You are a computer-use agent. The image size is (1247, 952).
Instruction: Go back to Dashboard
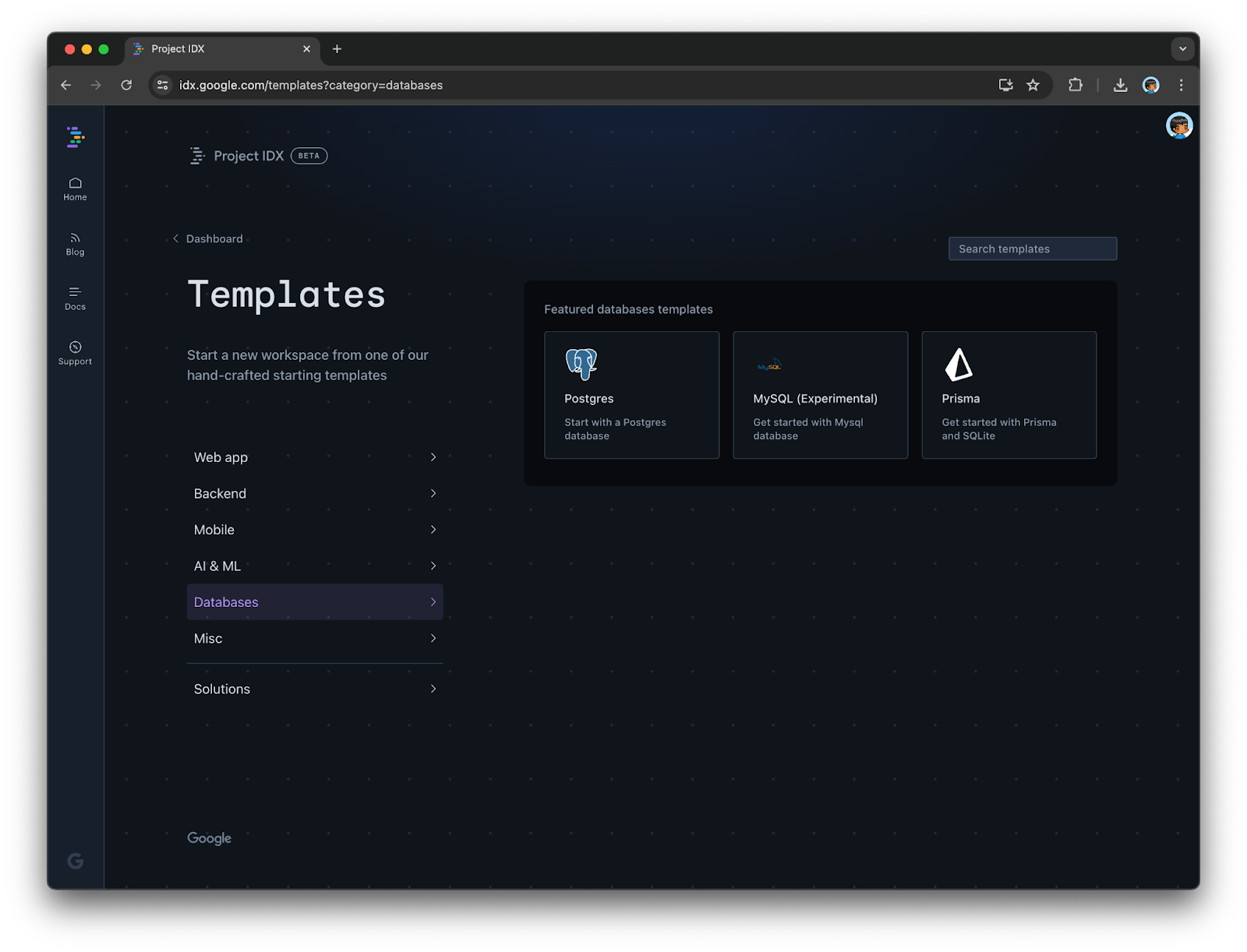click(208, 238)
